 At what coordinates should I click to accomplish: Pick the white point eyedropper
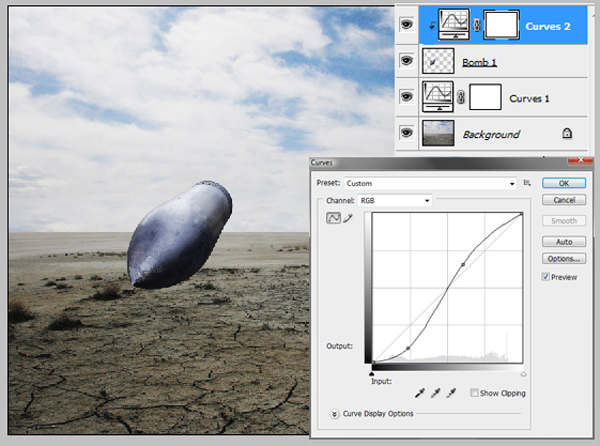451,393
